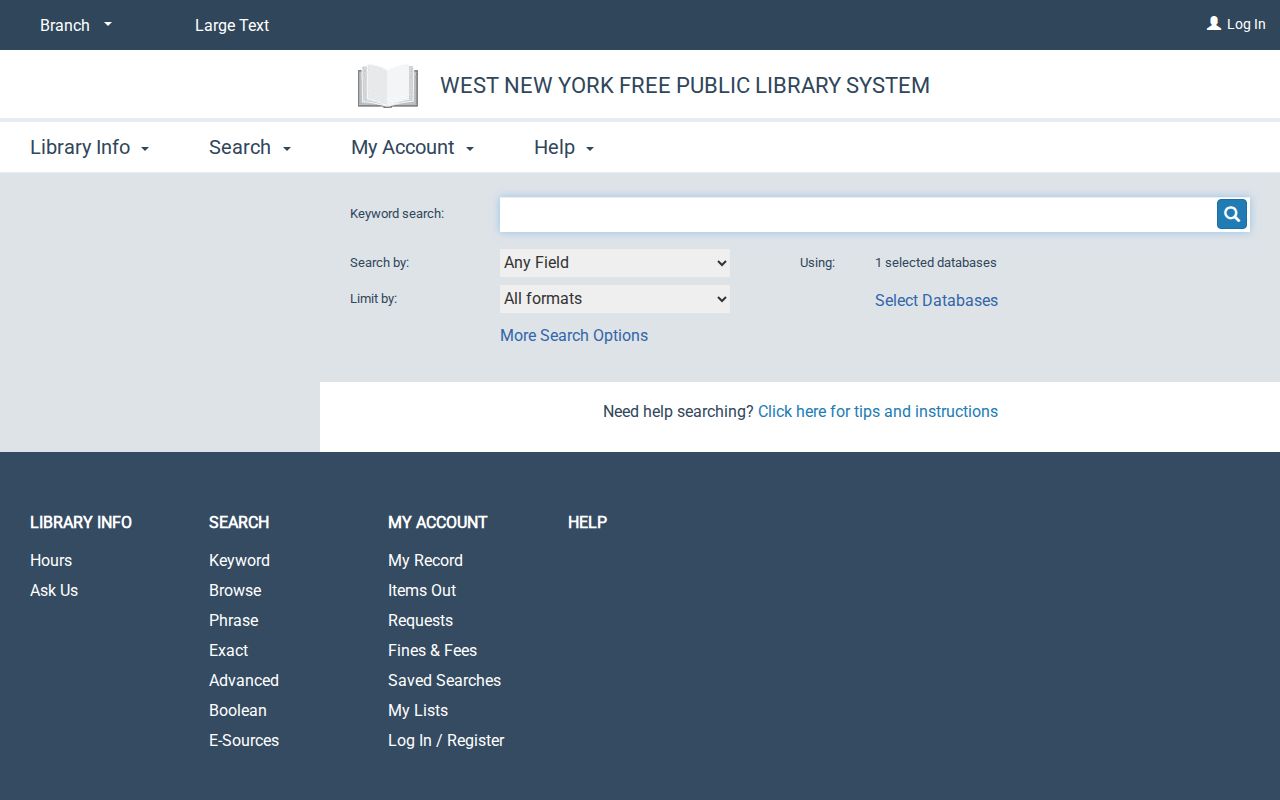The width and height of the screenshot is (1280, 800).
Task: Open Ask Us footer link
Action: (x=54, y=590)
